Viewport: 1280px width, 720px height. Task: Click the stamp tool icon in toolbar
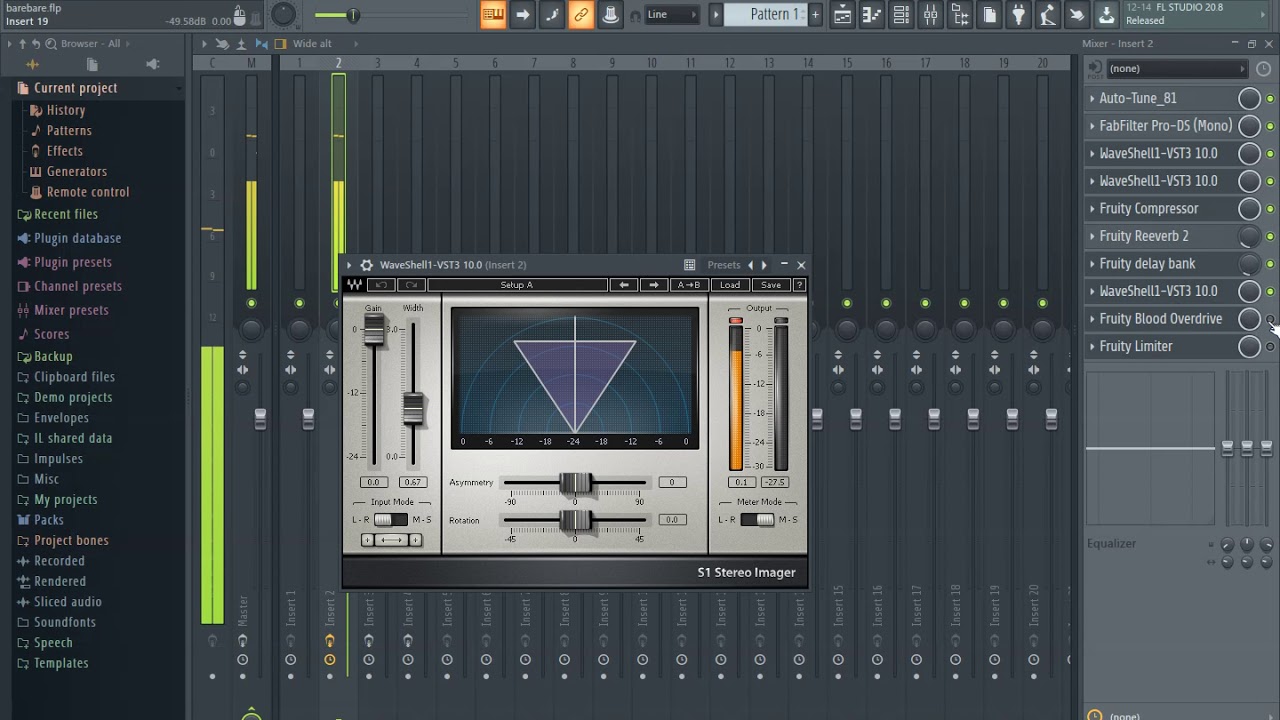pyautogui.click(x=610, y=14)
